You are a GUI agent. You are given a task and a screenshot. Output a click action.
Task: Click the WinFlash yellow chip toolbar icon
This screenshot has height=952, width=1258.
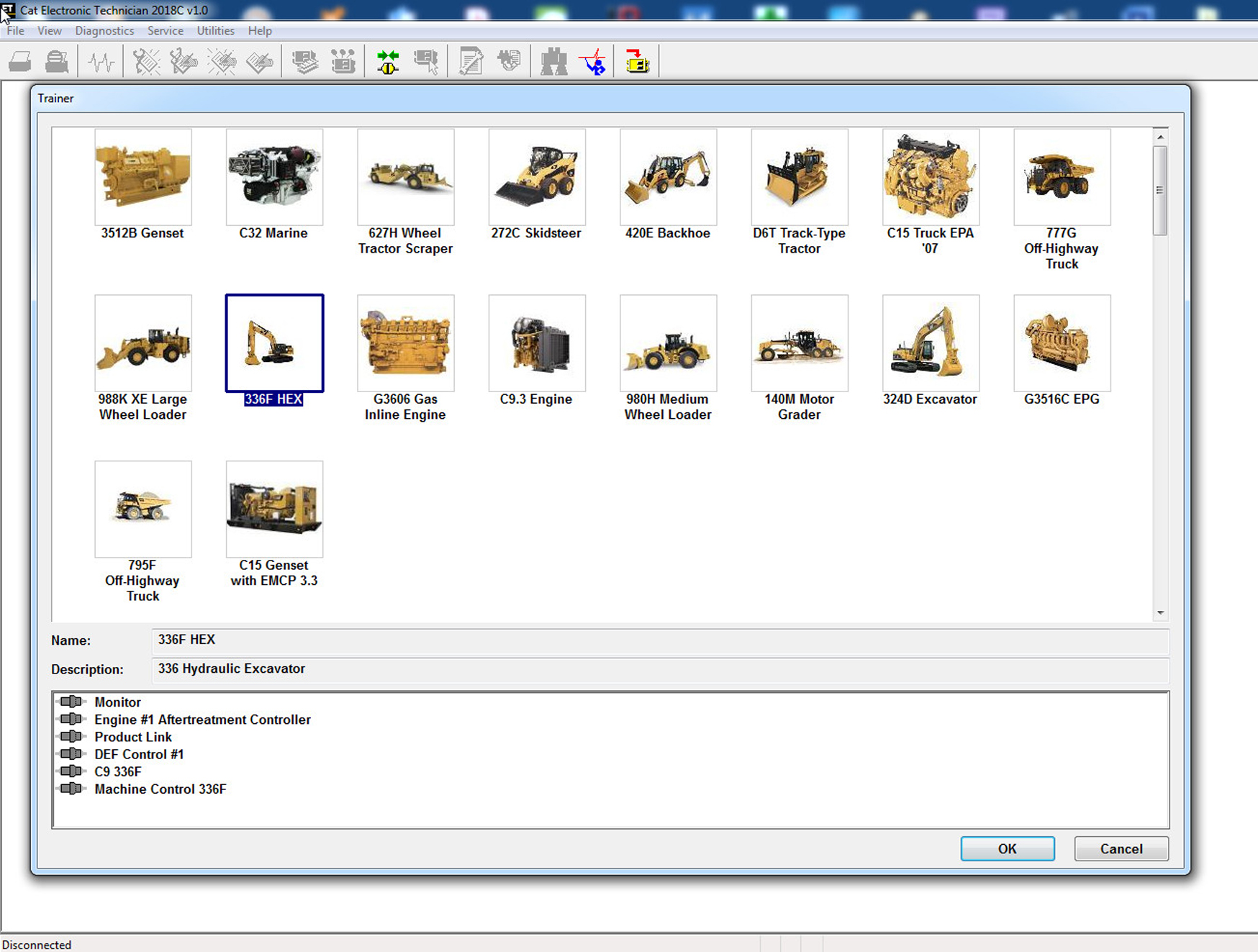(x=637, y=62)
